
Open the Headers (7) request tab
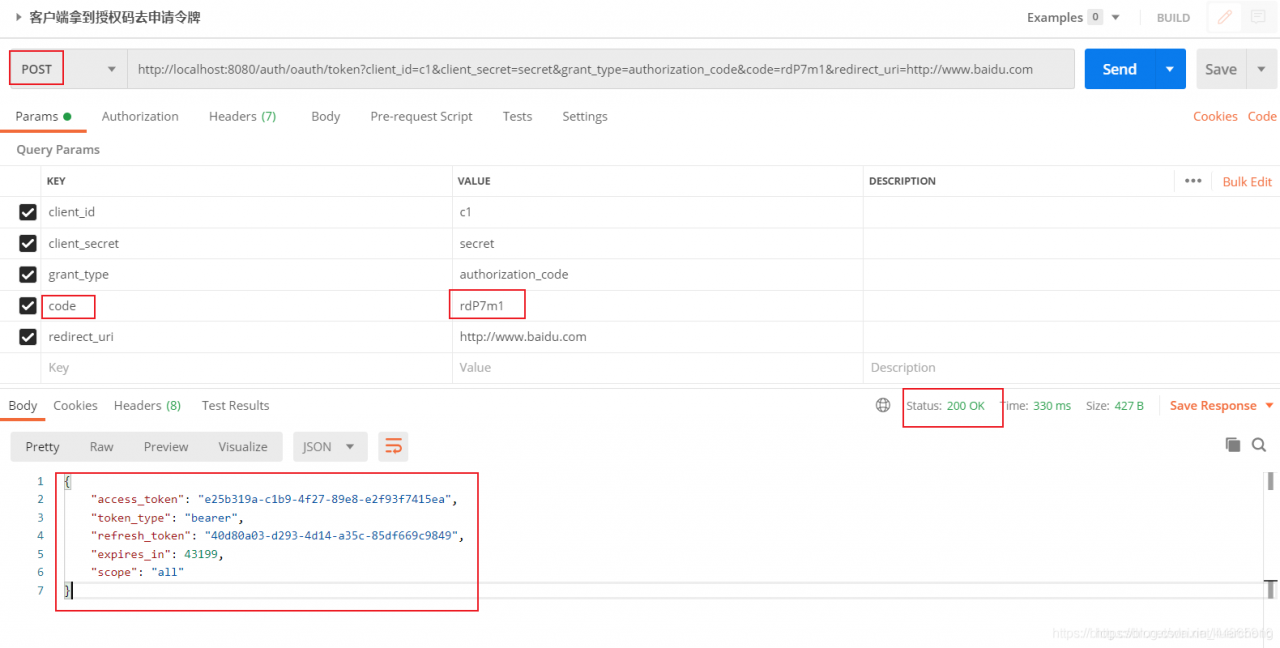[243, 116]
